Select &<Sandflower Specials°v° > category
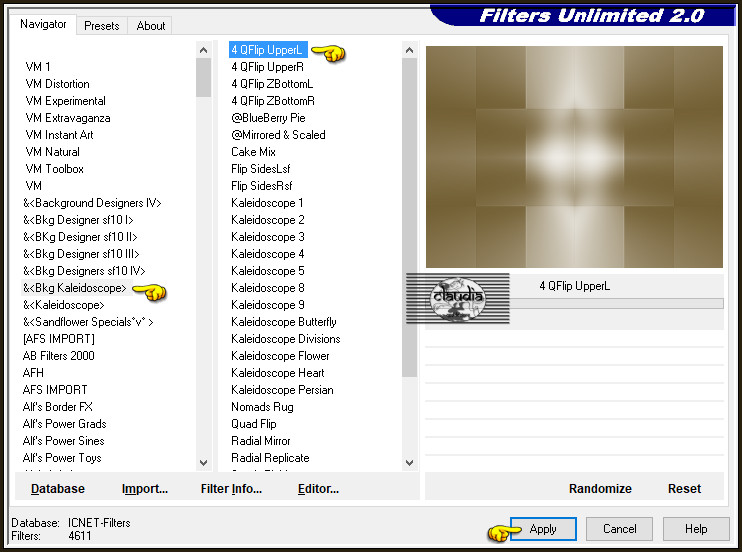The height and width of the screenshot is (552, 742). [88, 322]
